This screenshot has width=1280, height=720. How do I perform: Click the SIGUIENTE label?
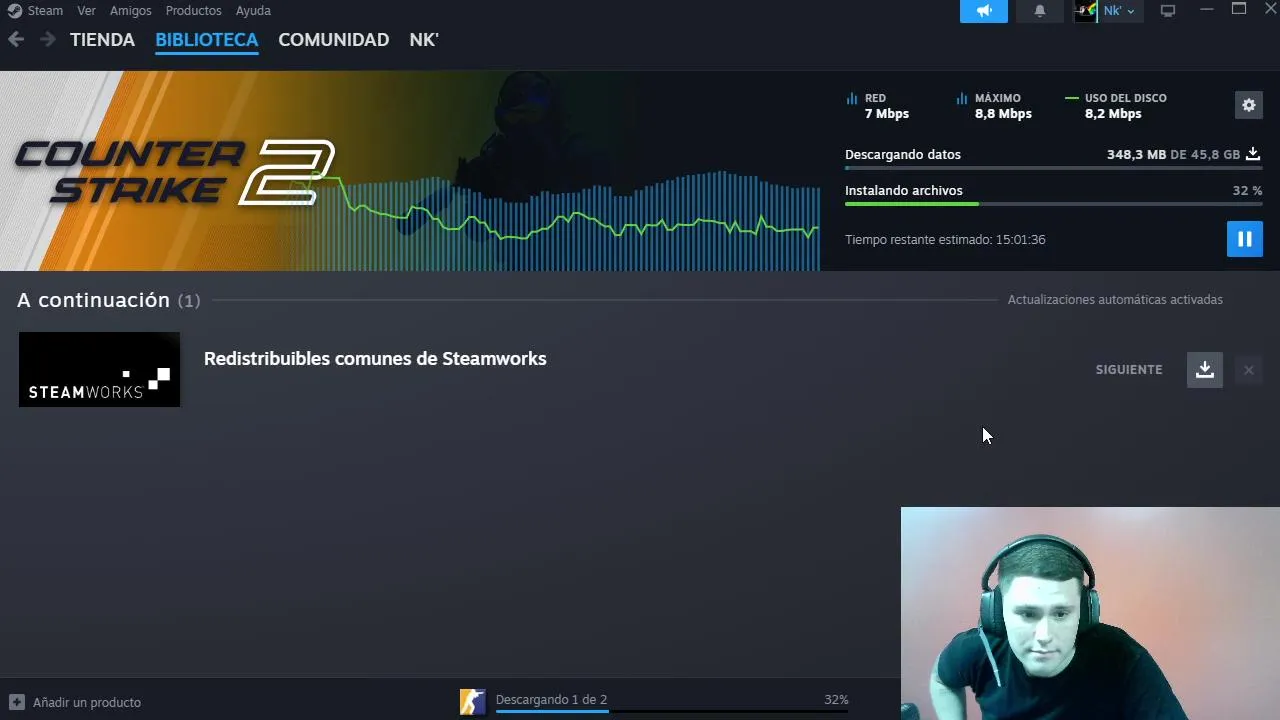click(1129, 370)
